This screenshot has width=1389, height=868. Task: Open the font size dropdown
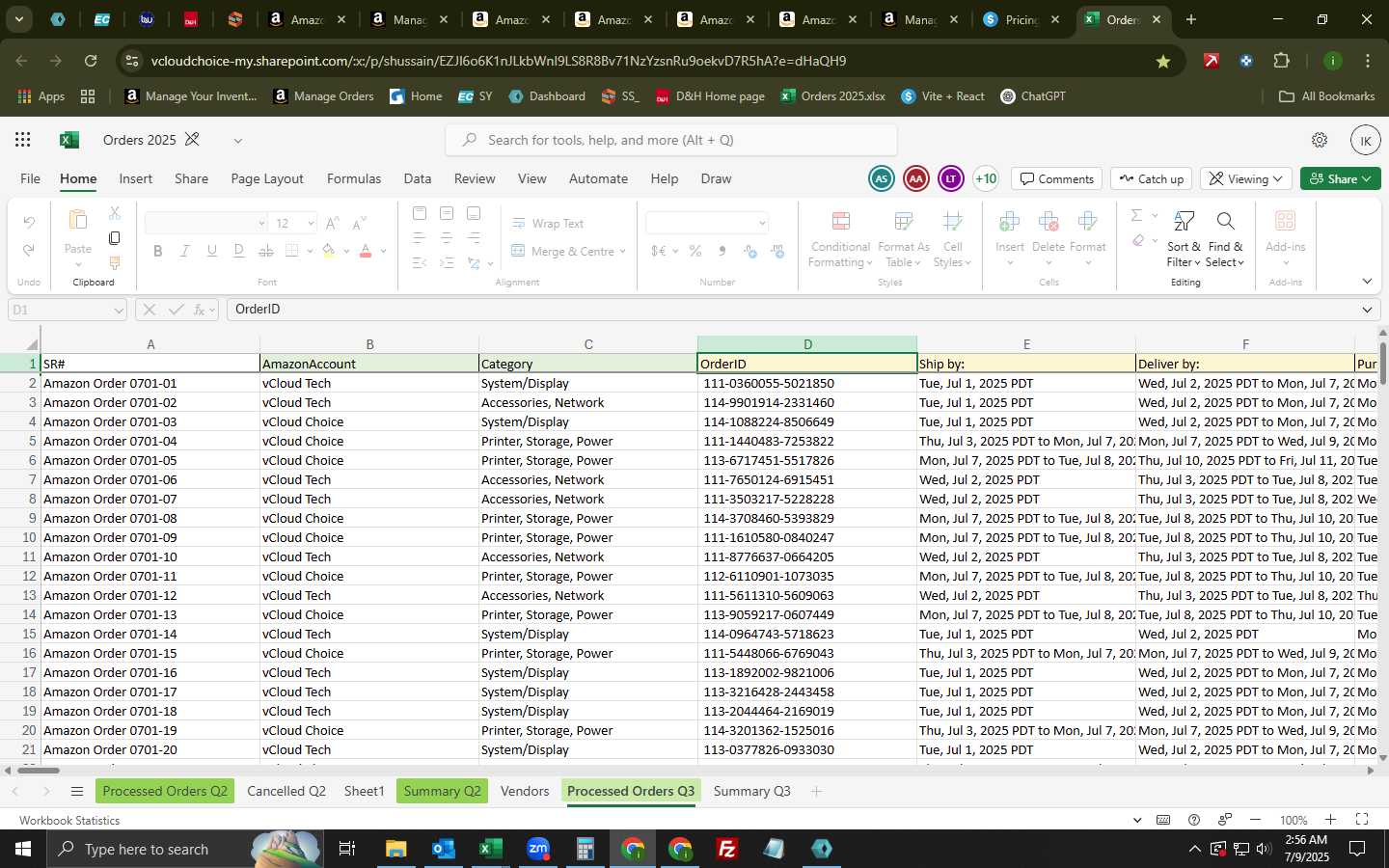311,223
